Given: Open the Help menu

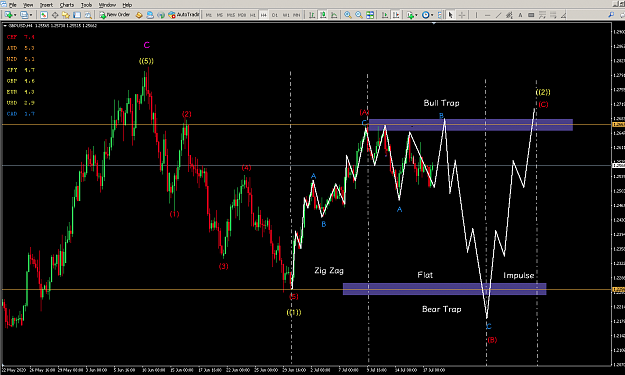Looking at the screenshot, I should (x=127, y=5).
